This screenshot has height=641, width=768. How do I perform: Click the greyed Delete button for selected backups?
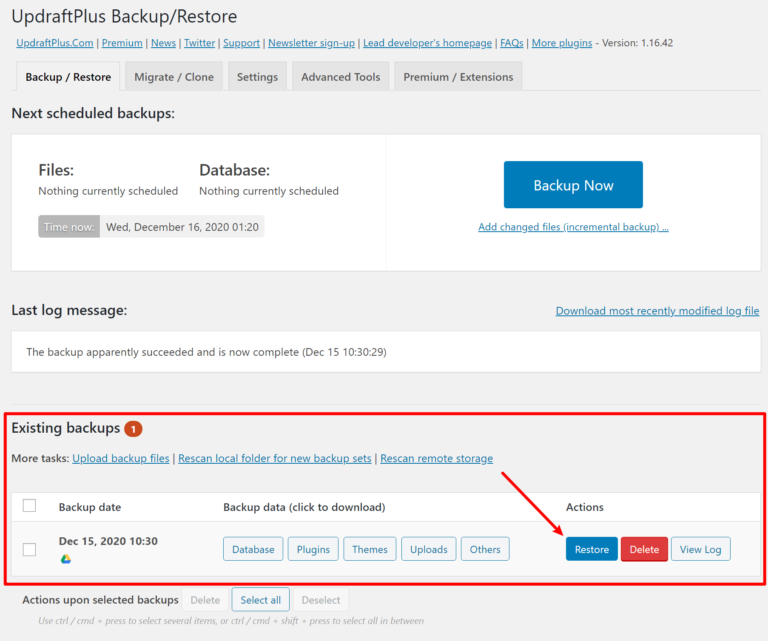pos(205,600)
